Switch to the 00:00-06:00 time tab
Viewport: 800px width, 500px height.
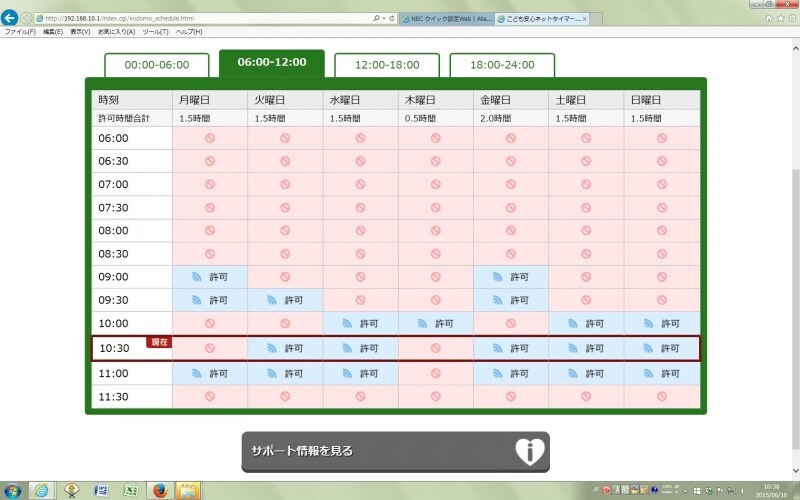157,65
